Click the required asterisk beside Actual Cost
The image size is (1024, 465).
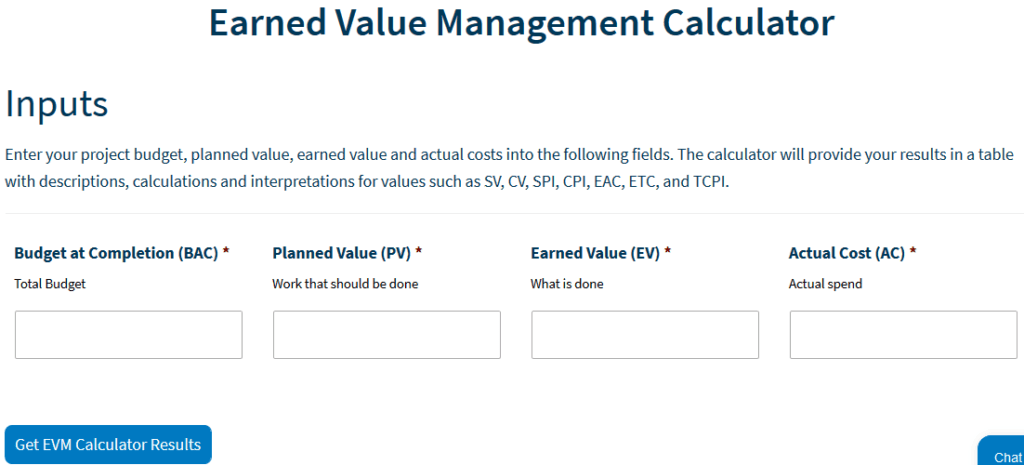tap(913, 253)
